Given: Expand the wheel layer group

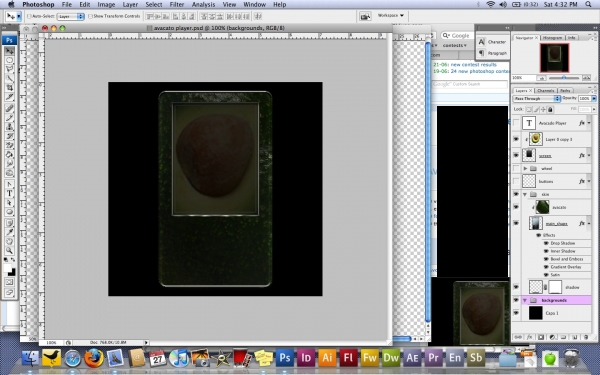Looking at the screenshot, I should (525, 168).
